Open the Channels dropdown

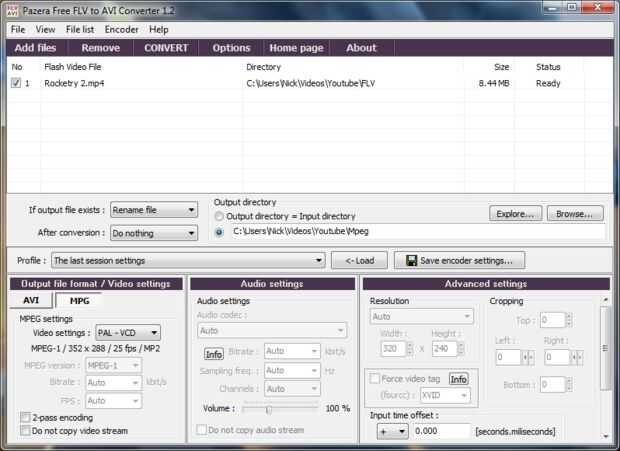coord(292,389)
